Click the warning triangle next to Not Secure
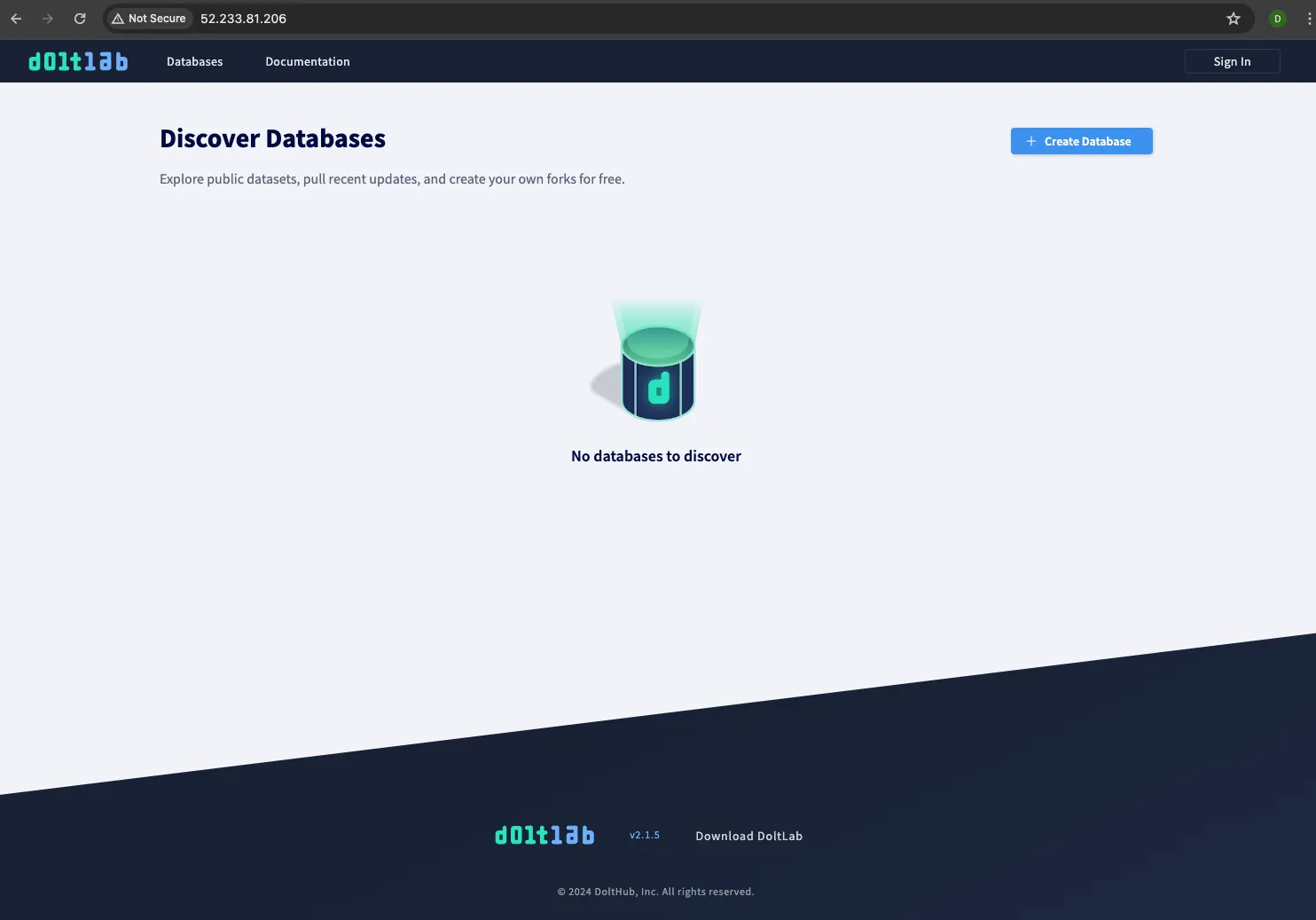The width and height of the screenshot is (1316, 920). pyautogui.click(x=119, y=18)
